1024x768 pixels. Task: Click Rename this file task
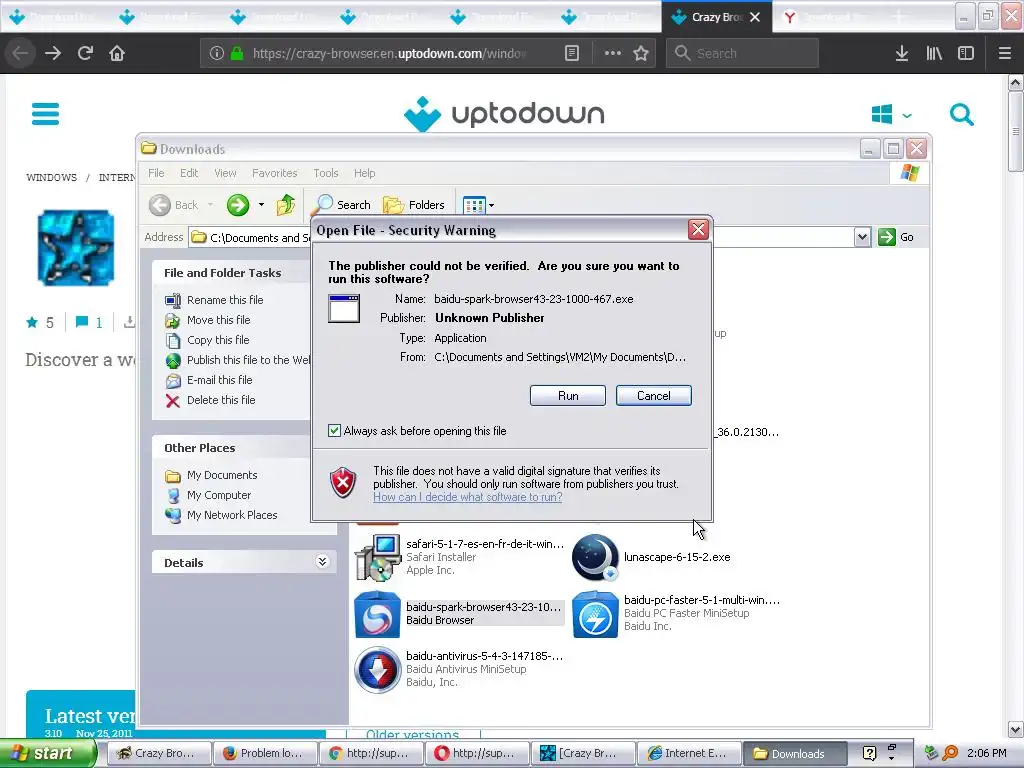pos(225,300)
